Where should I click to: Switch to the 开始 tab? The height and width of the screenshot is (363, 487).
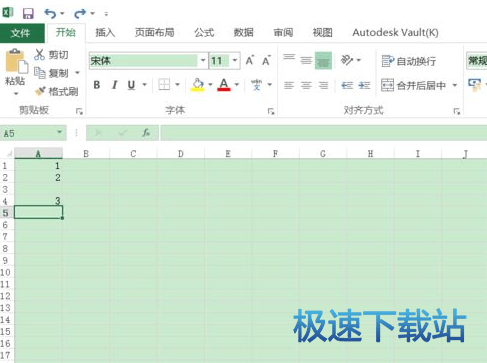66,33
